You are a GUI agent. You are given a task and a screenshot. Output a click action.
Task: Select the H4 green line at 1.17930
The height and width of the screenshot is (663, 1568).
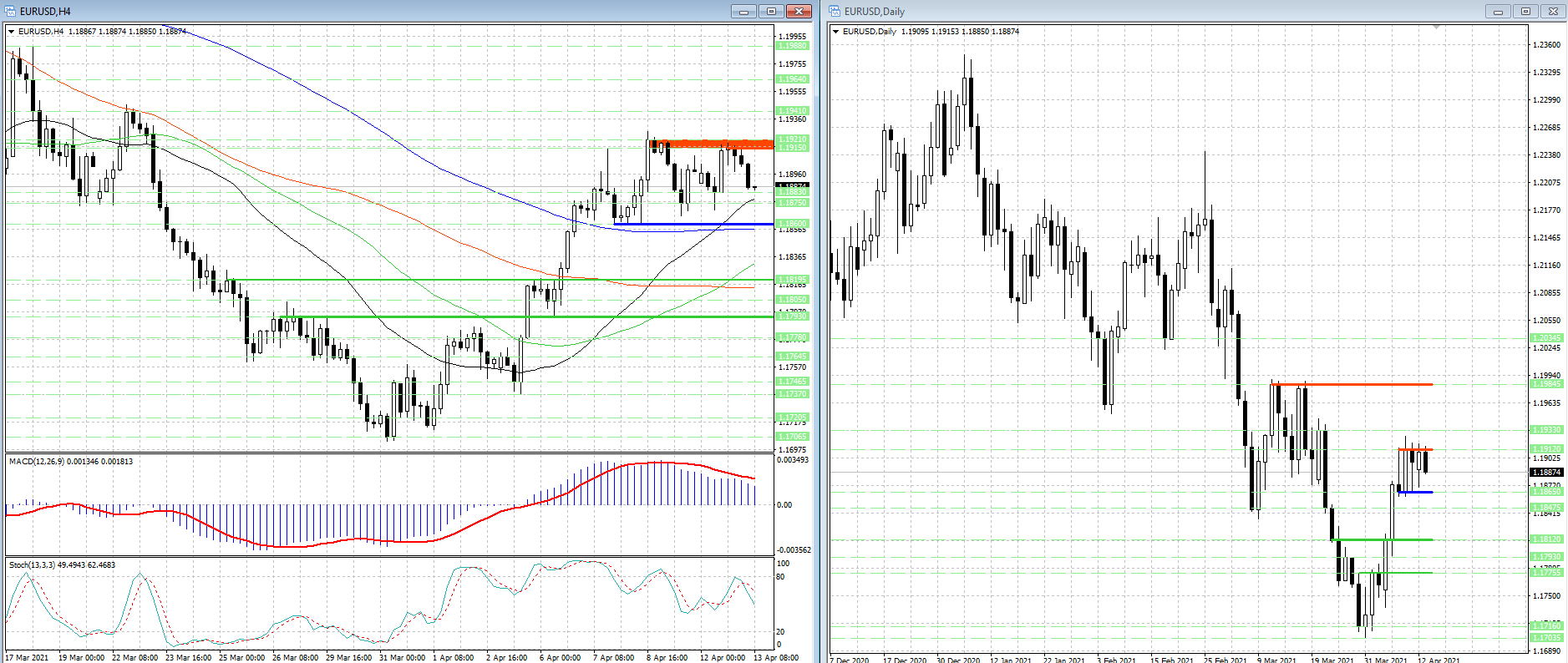pos(527,316)
